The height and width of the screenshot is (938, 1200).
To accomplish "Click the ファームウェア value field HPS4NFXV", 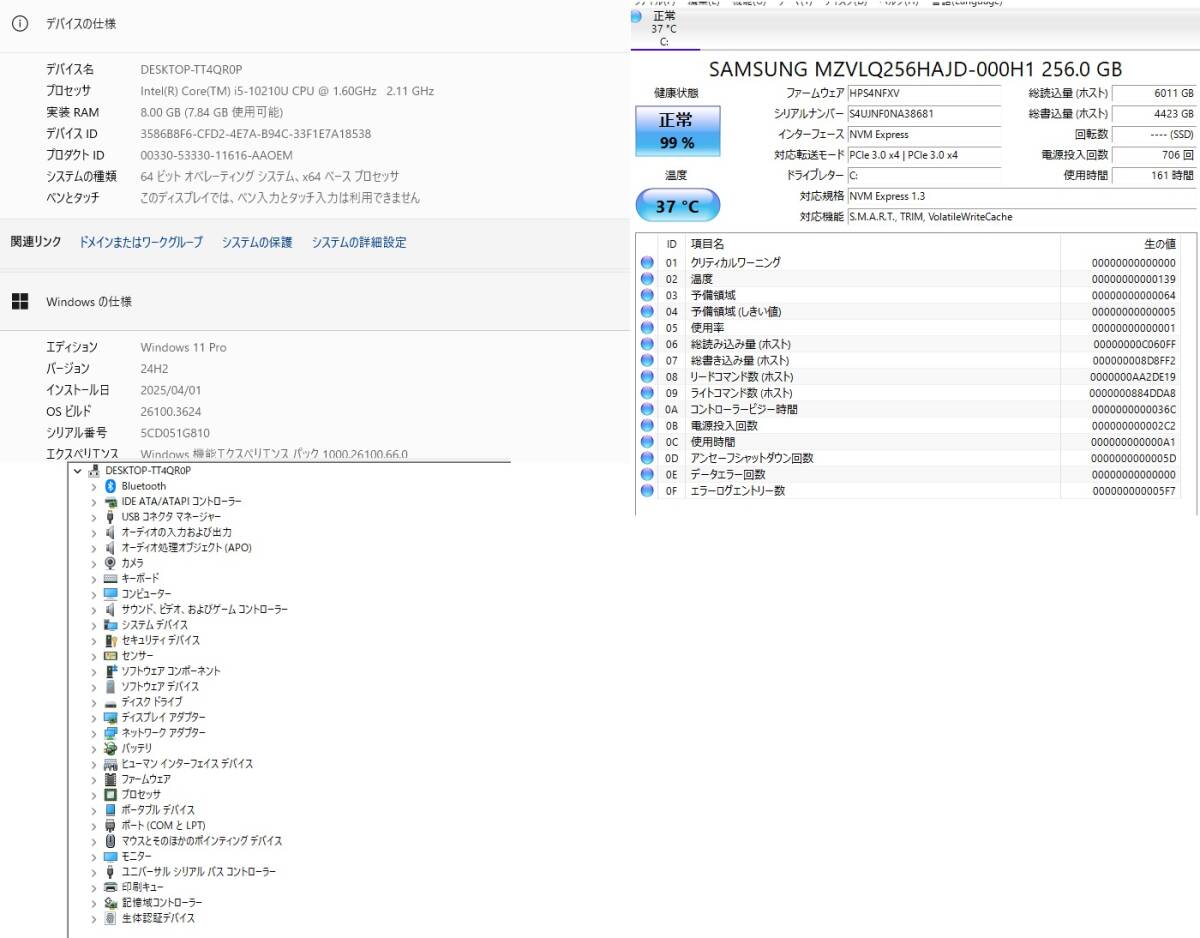I will pyautogui.click(x=923, y=93).
